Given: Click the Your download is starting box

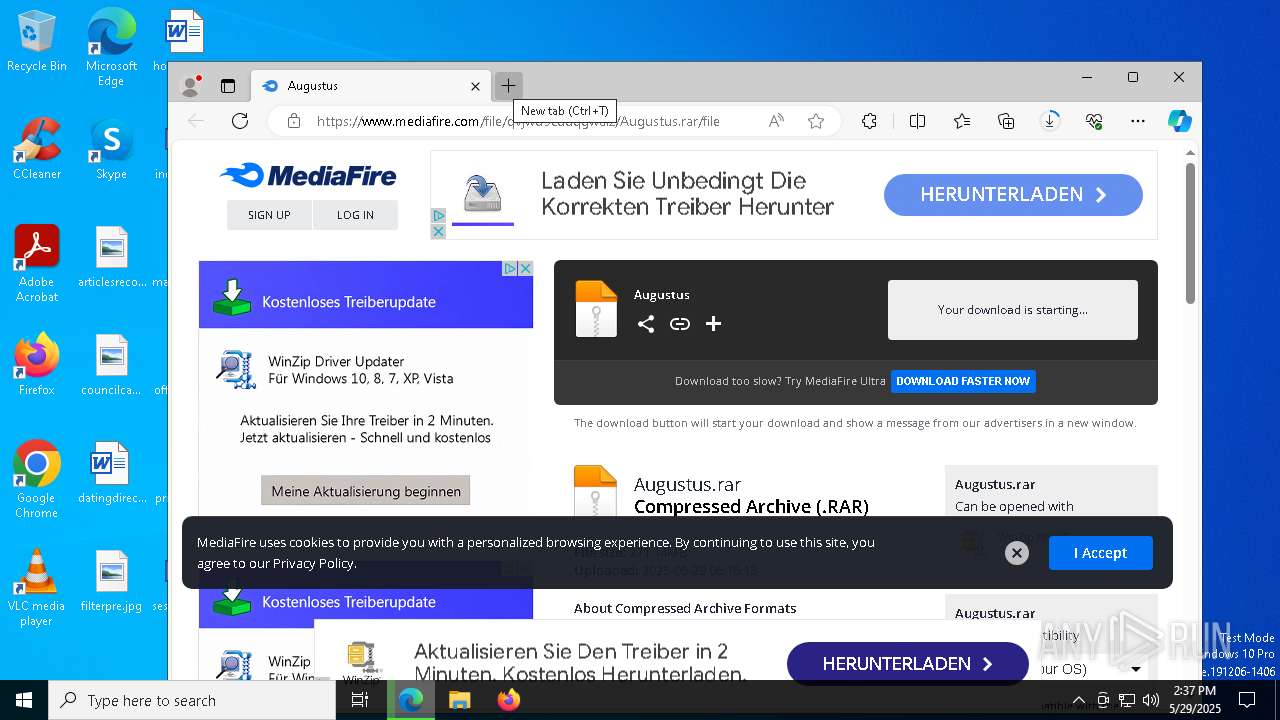Looking at the screenshot, I should [1013, 310].
